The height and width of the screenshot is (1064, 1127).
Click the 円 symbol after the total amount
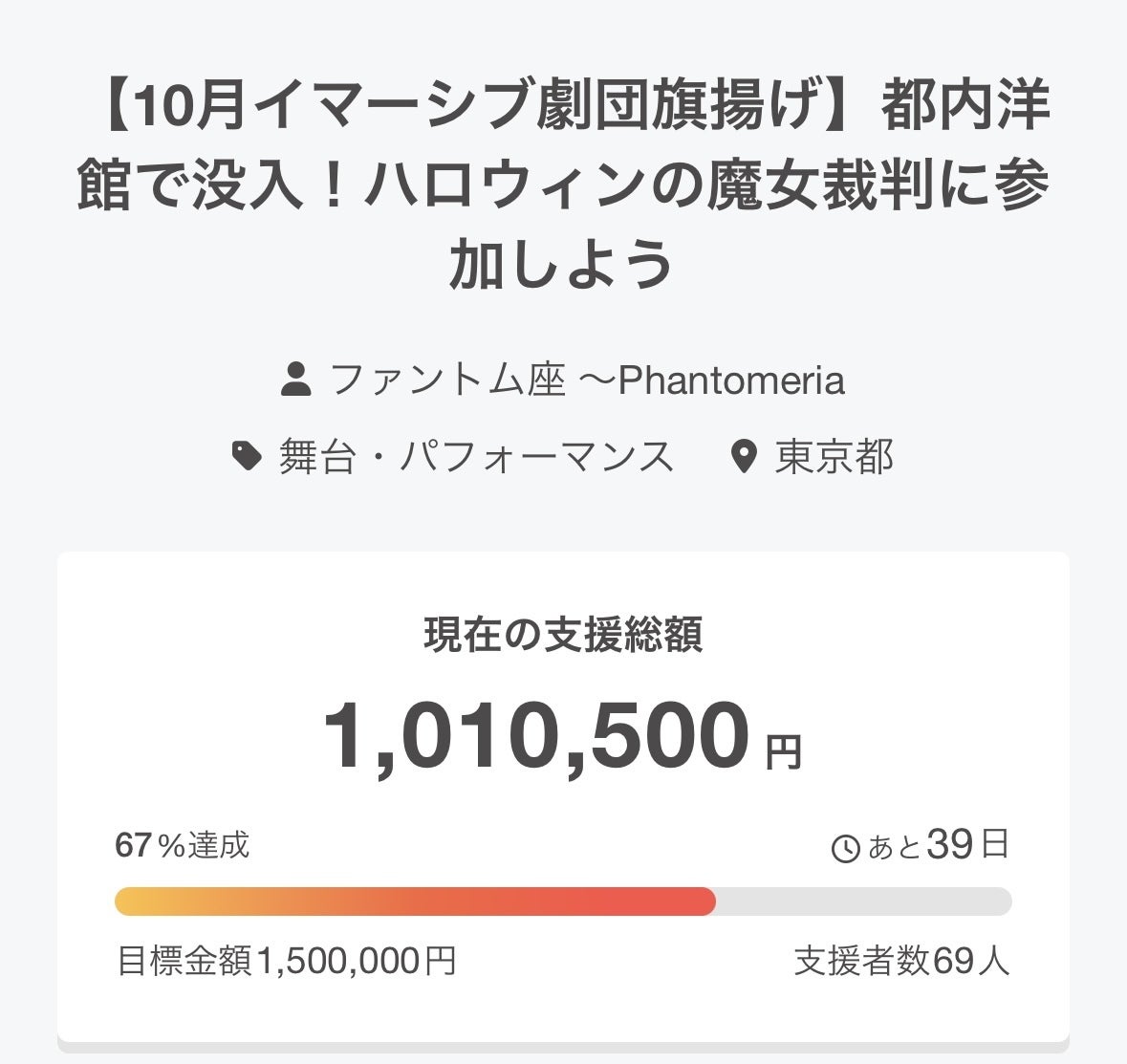pos(784,752)
